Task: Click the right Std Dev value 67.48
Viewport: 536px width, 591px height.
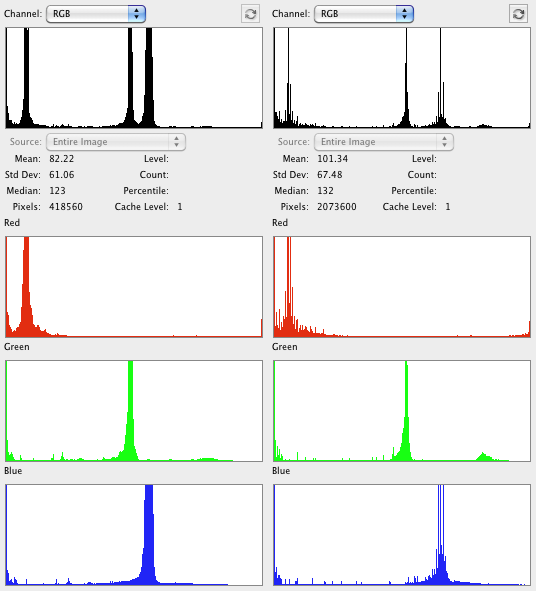Action: tap(329, 175)
